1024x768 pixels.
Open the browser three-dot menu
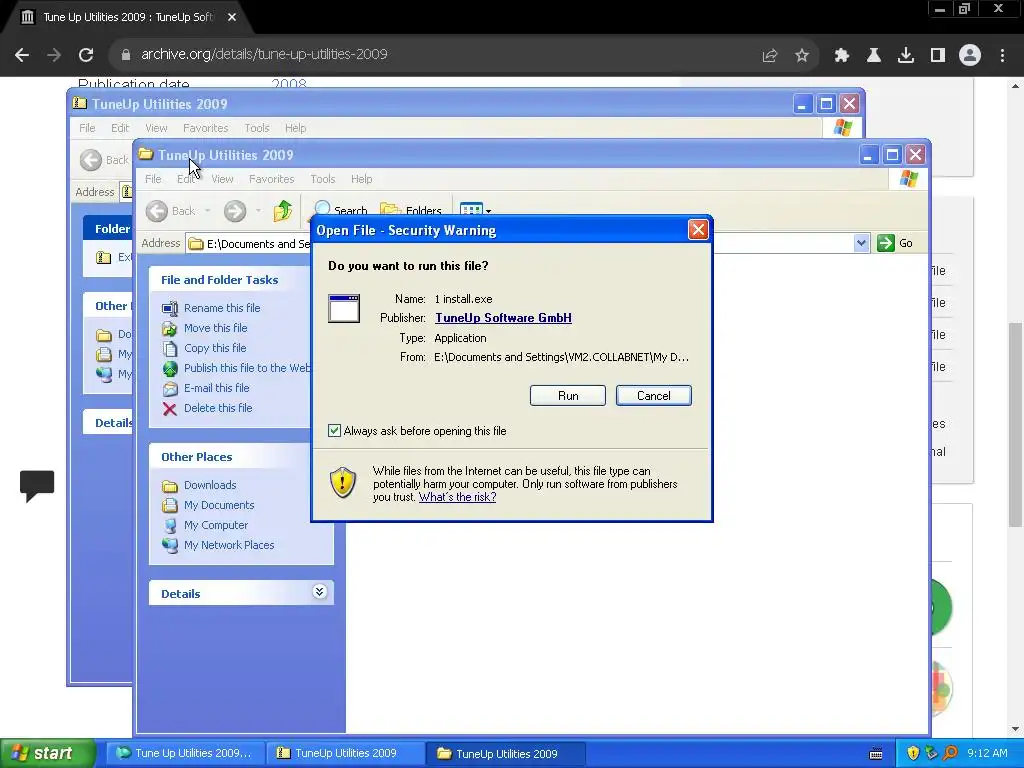[x=1002, y=56]
